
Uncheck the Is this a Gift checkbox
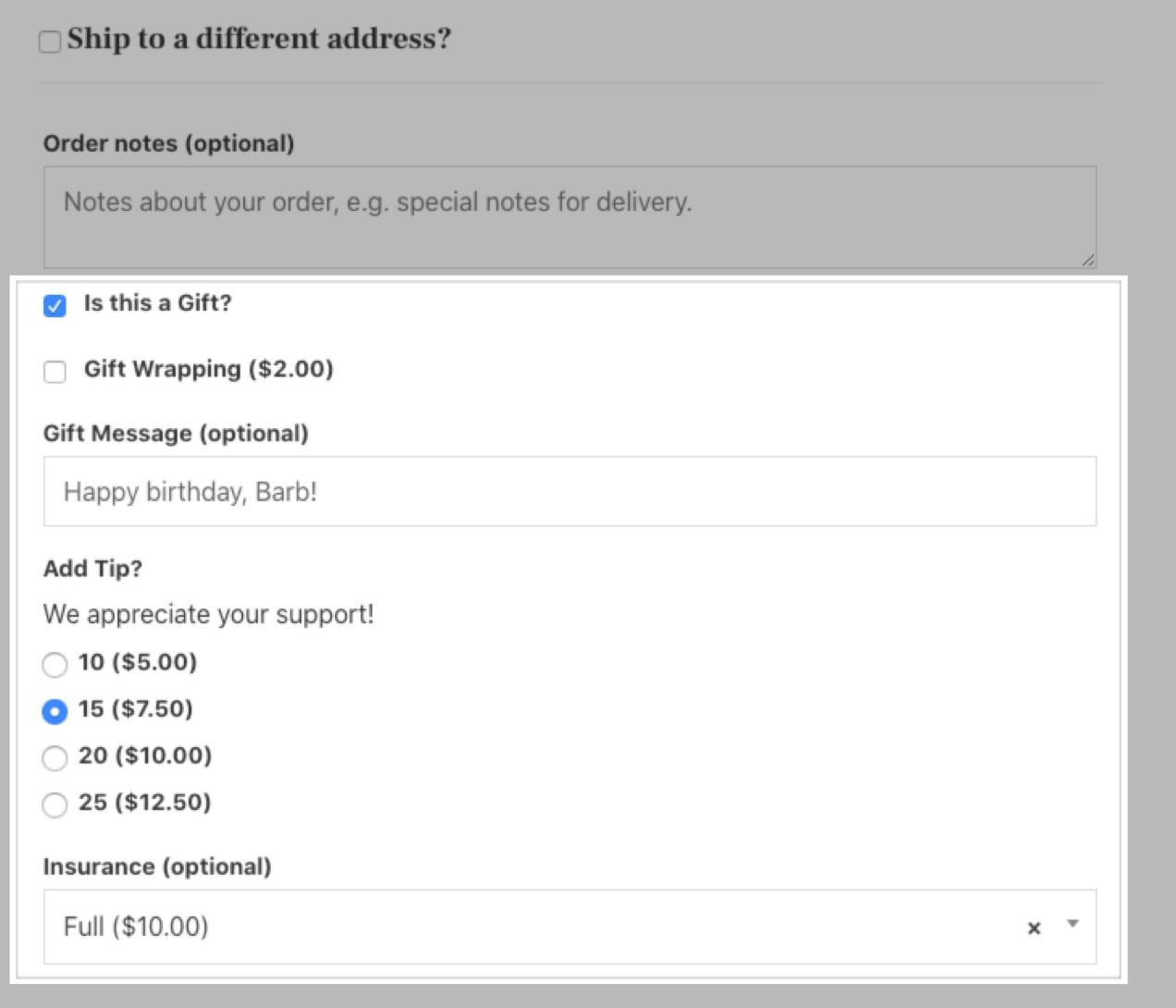pyautogui.click(x=55, y=305)
